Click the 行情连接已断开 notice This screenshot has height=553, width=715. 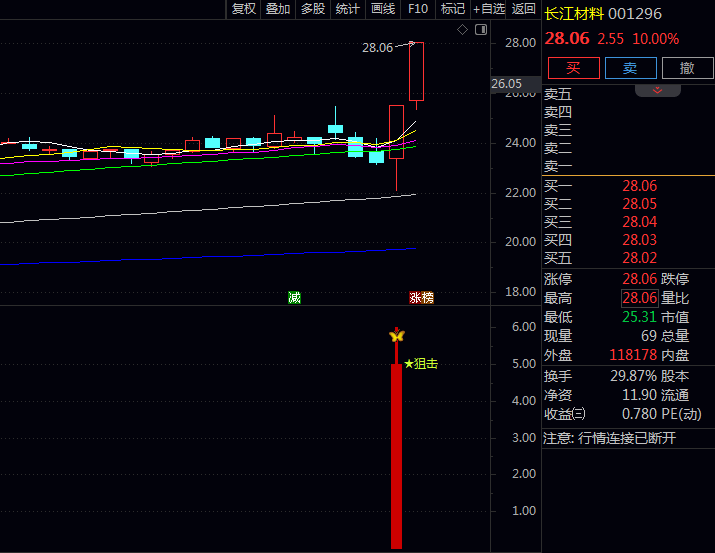tap(627, 439)
